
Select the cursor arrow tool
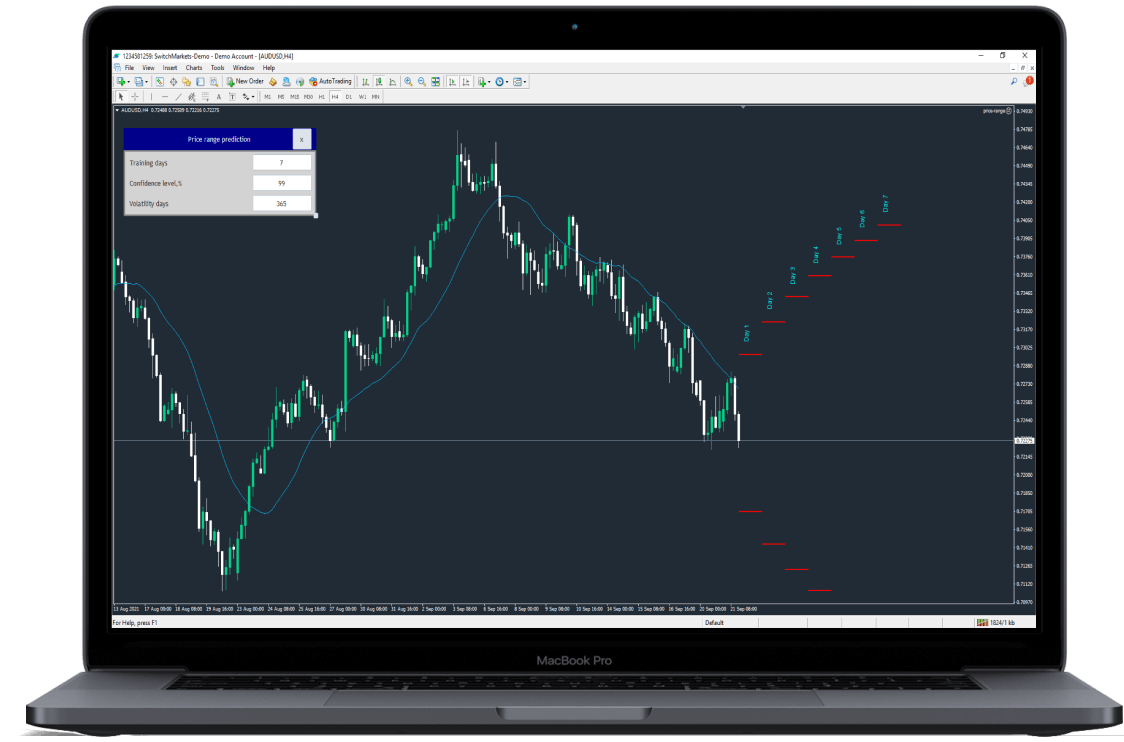coord(120,97)
